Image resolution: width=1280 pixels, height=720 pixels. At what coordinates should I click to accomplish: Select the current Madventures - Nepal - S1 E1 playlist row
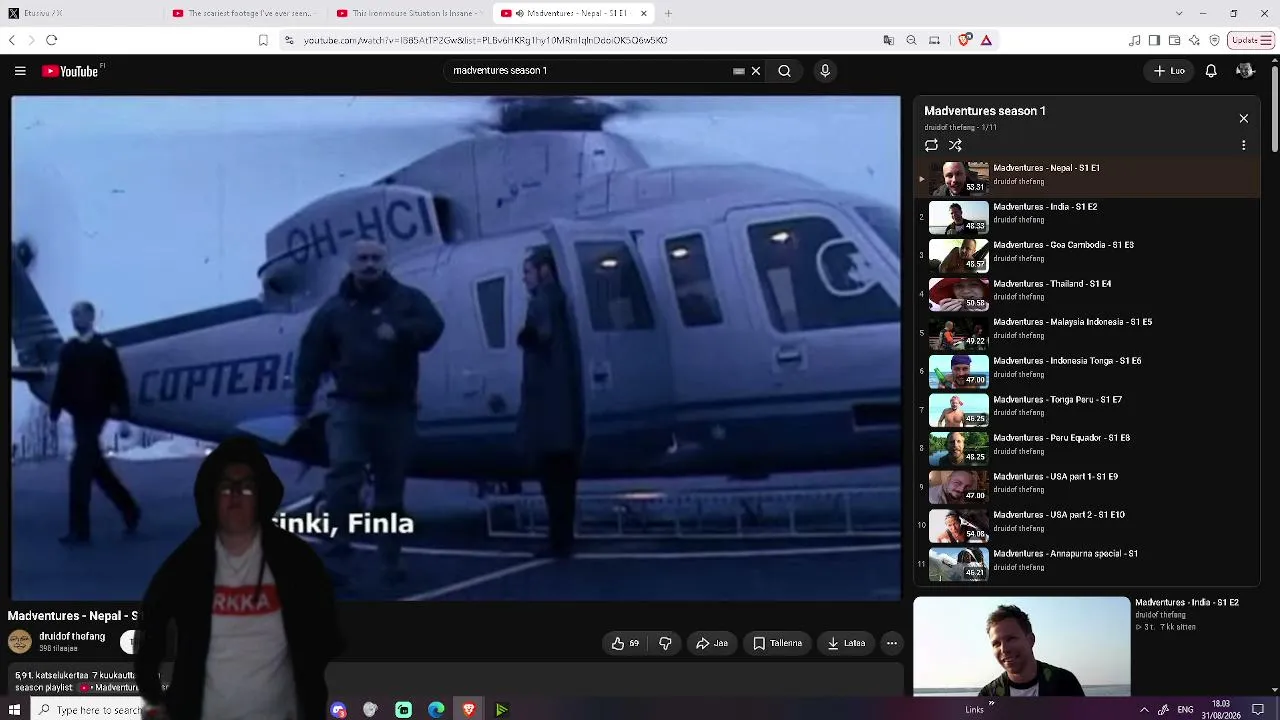click(x=1088, y=179)
